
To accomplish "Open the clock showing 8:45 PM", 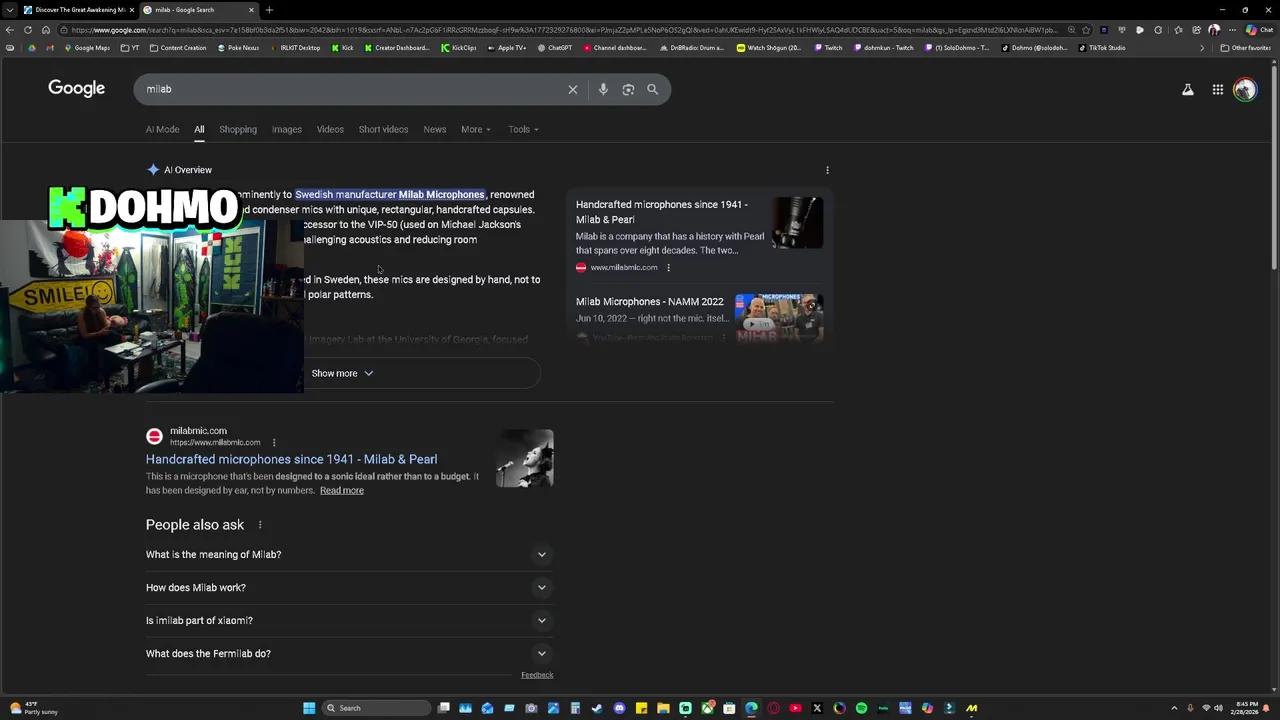I will [1244, 708].
